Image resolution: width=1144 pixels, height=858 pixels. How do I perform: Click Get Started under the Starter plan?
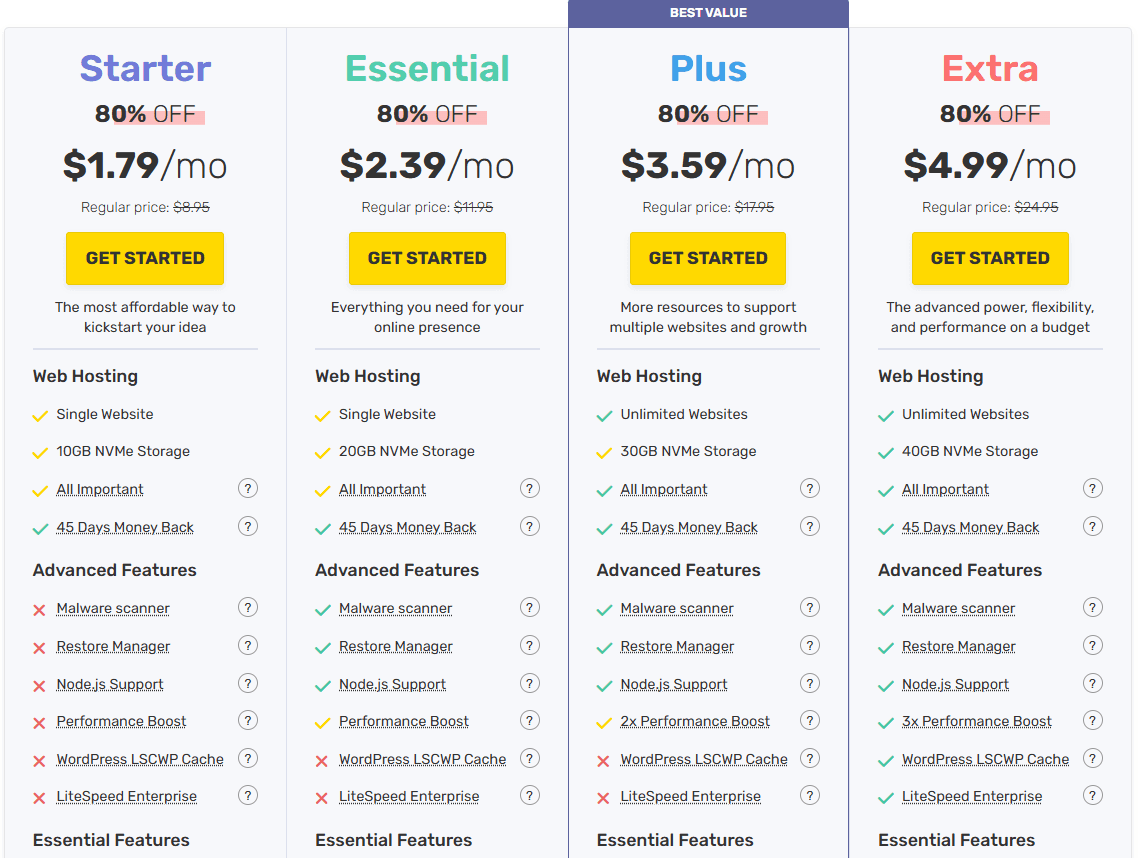pos(145,258)
